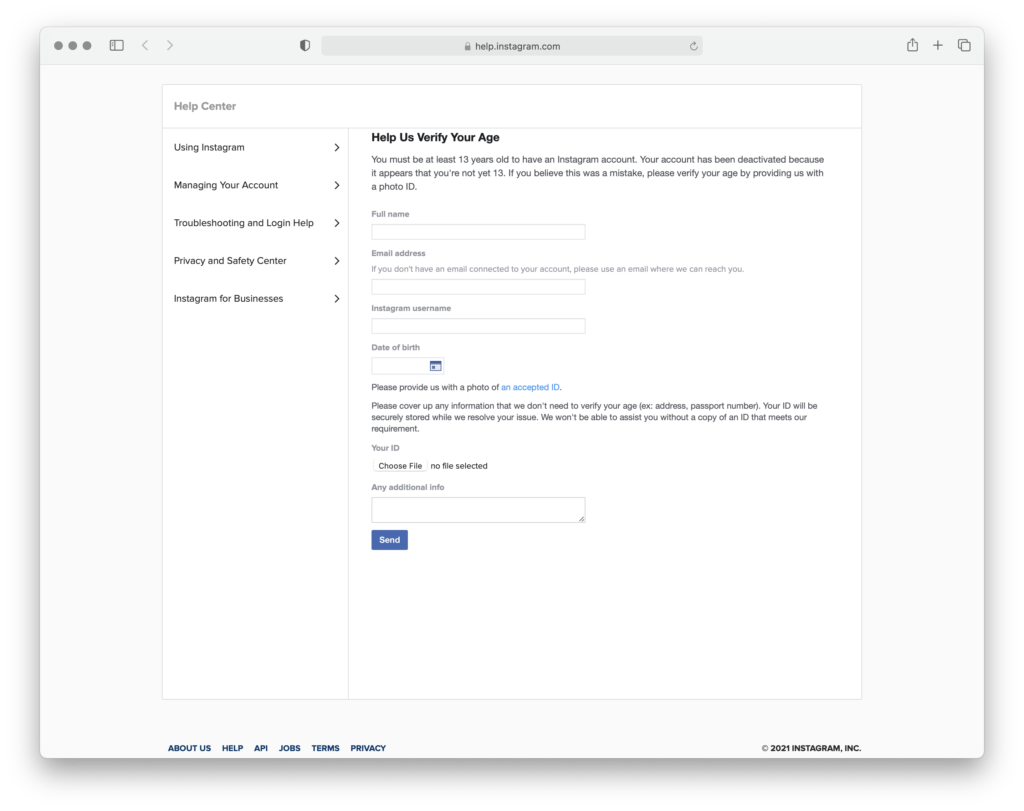Click the 'Help Us Verify Your Age' heading
This screenshot has width=1024, height=811.
(x=436, y=138)
